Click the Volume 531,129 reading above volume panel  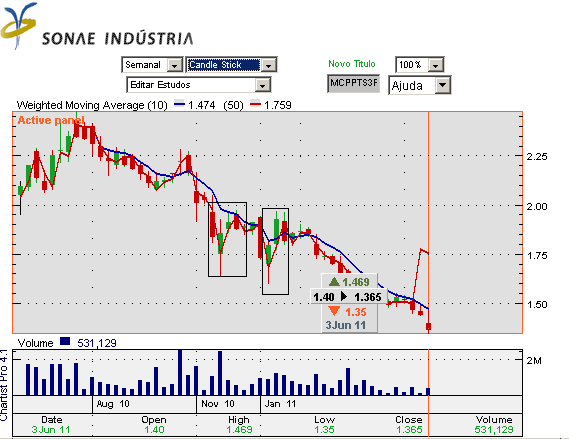coord(97,343)
